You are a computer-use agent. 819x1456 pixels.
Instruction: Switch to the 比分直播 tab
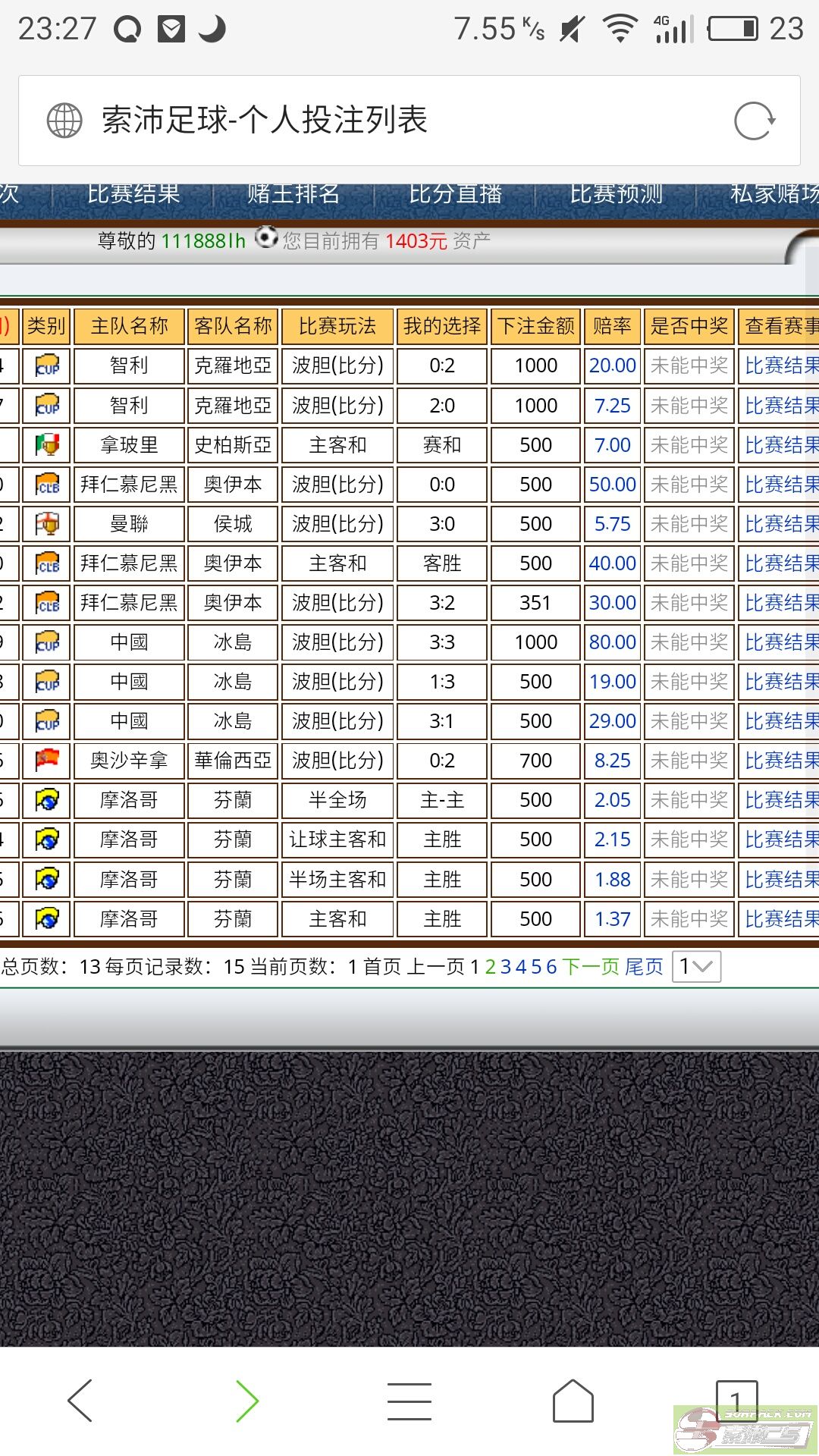(455, 194)
